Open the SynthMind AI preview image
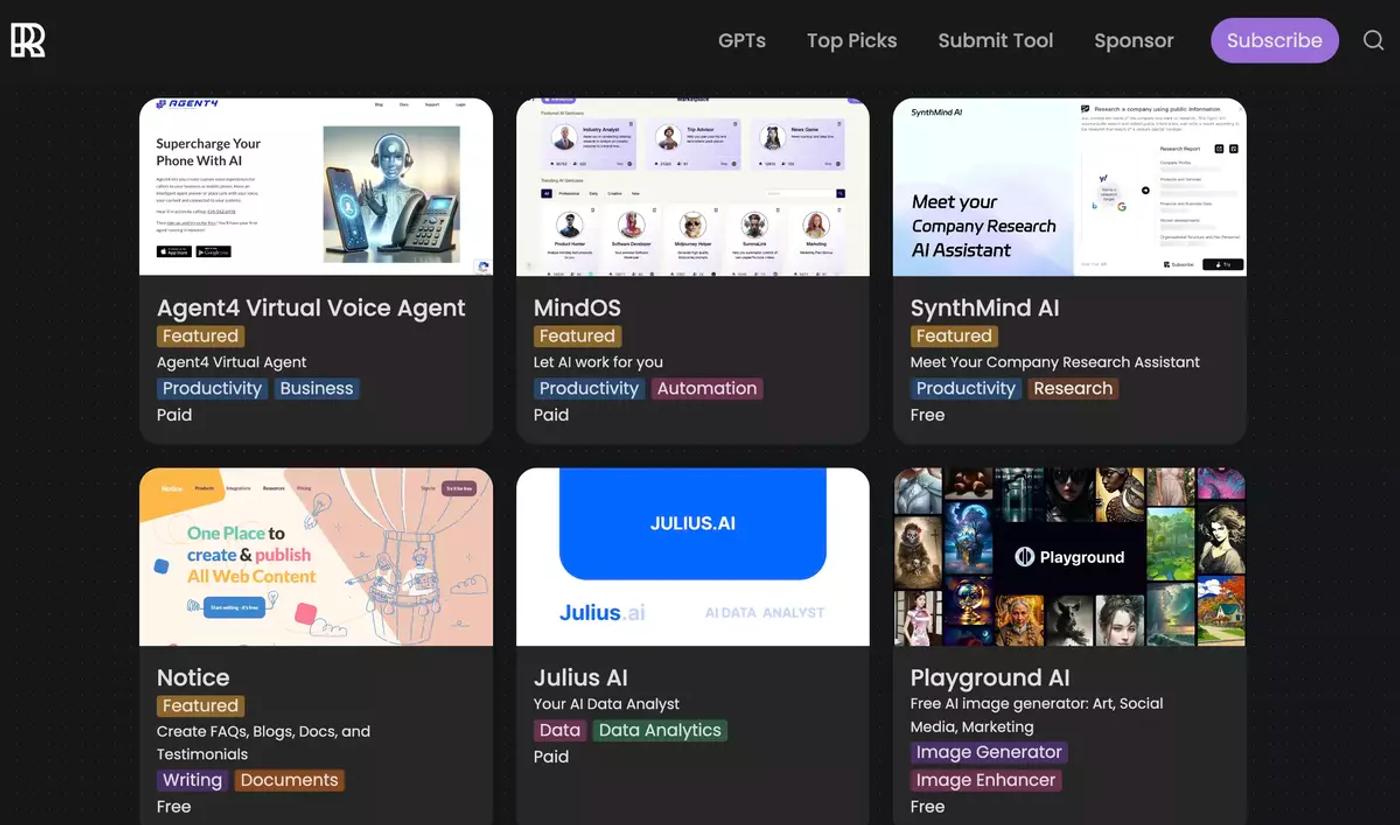Screen dimensions: 1400x825 (1070, 187)
